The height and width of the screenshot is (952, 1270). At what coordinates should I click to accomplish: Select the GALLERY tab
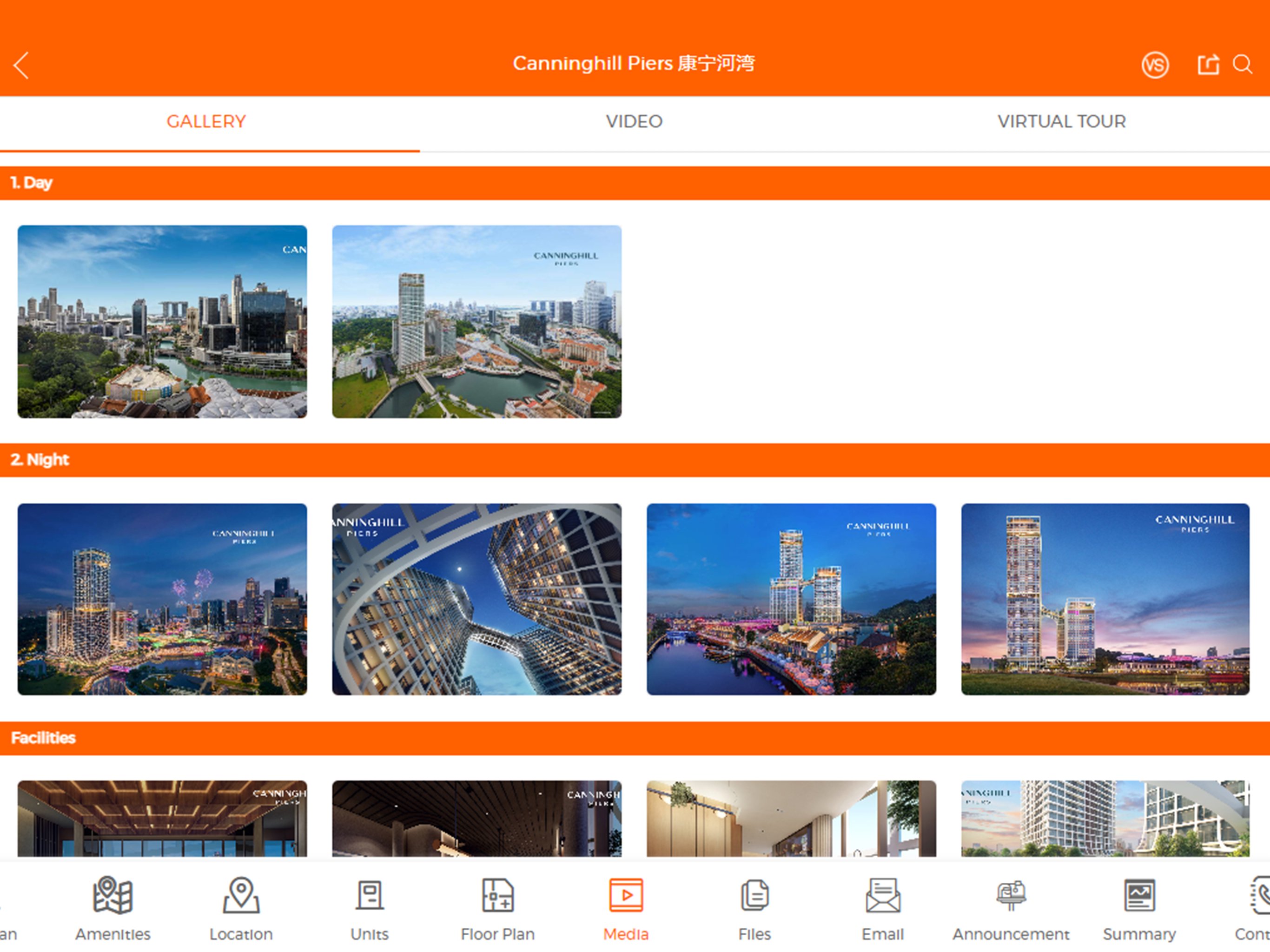point(206,122)
